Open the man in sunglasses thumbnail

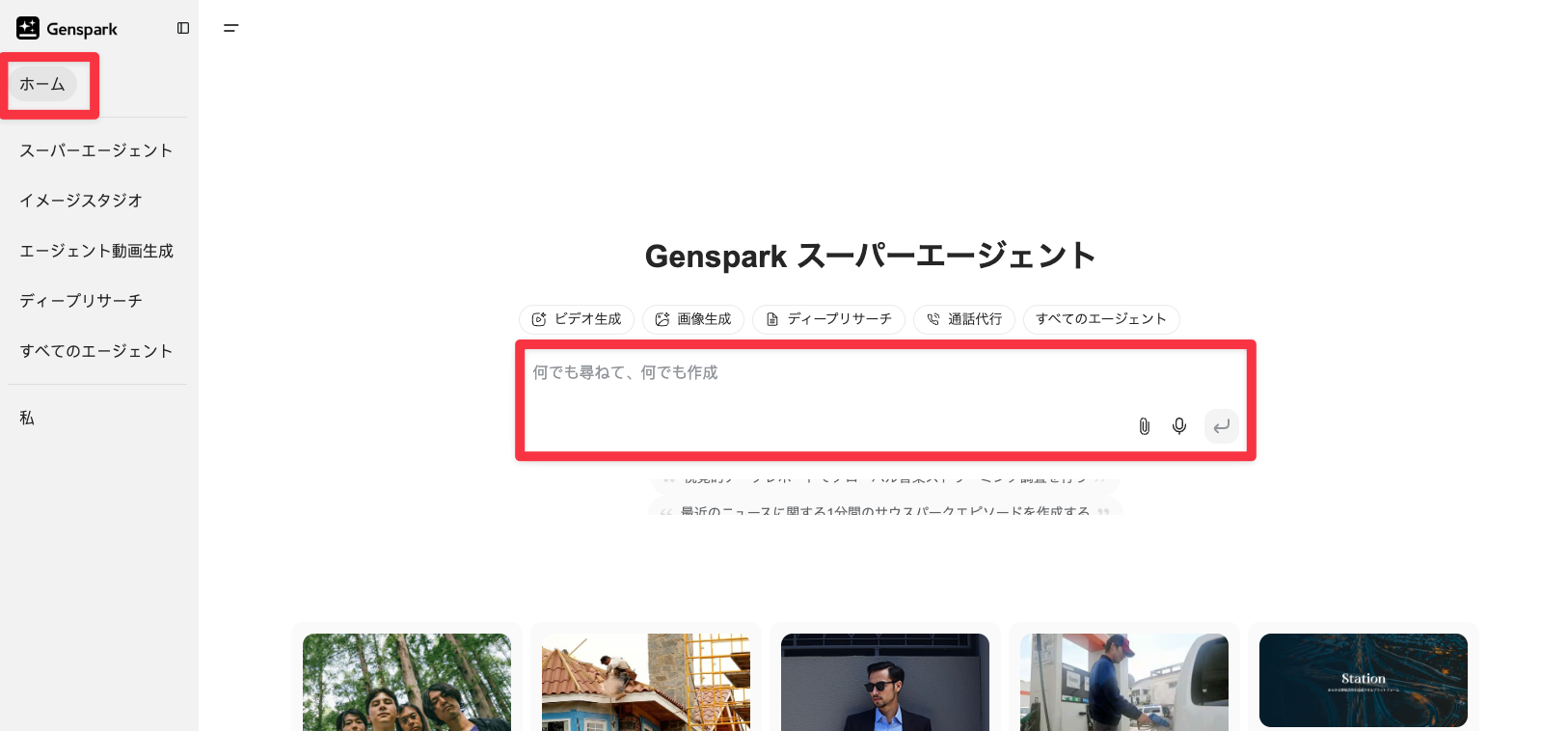click(884, 681)
